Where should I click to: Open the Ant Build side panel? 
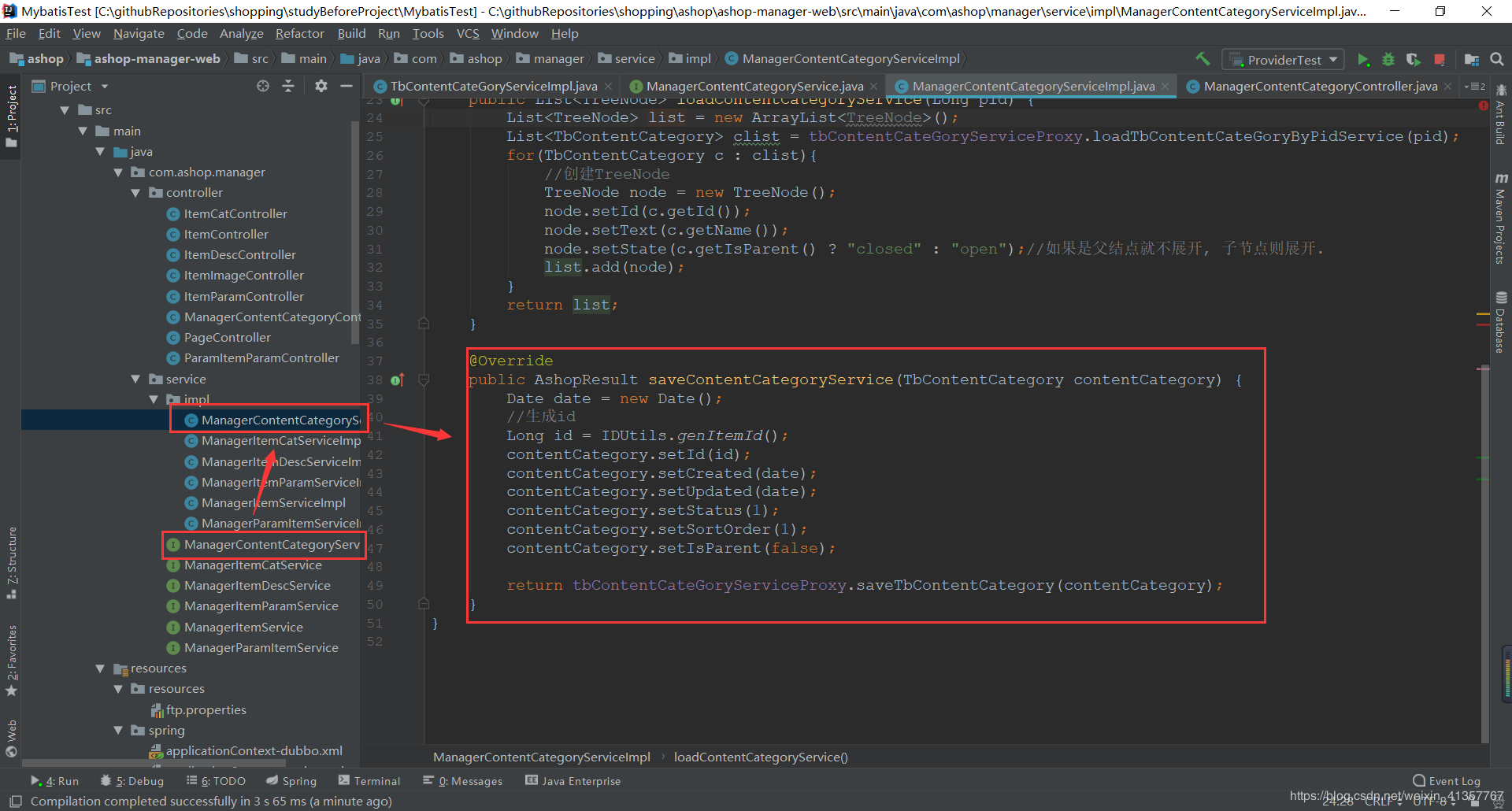point(1501,115)
